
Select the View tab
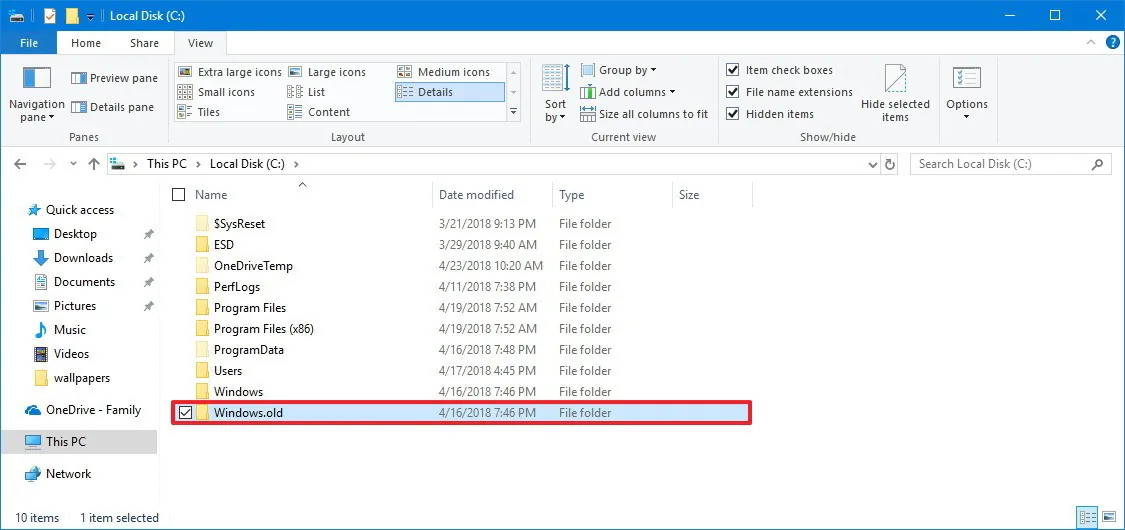pos(200,43)
